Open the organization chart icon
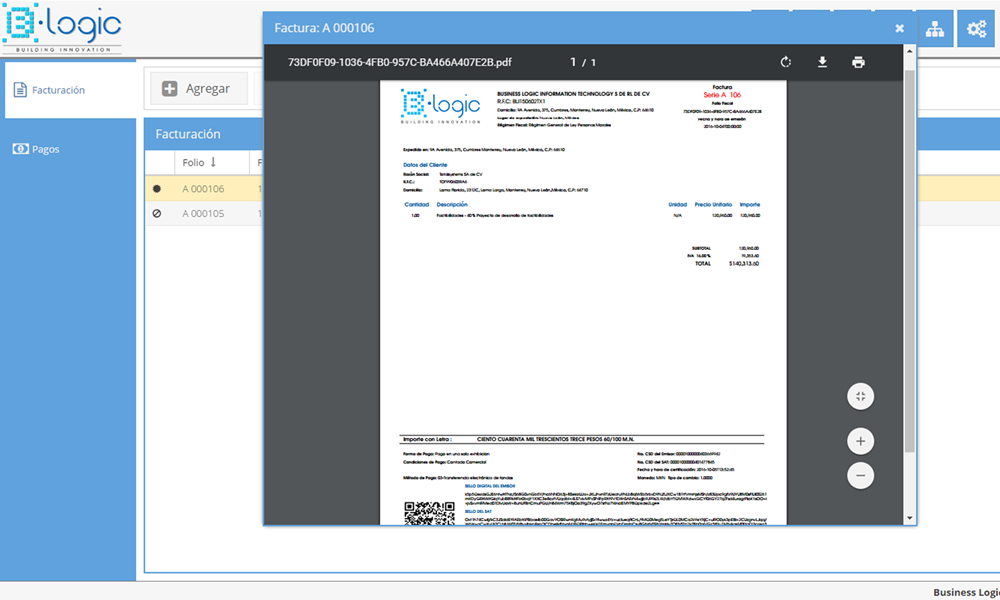The image size is (1000, 600). pyautogui.click(x=935, y=30)
